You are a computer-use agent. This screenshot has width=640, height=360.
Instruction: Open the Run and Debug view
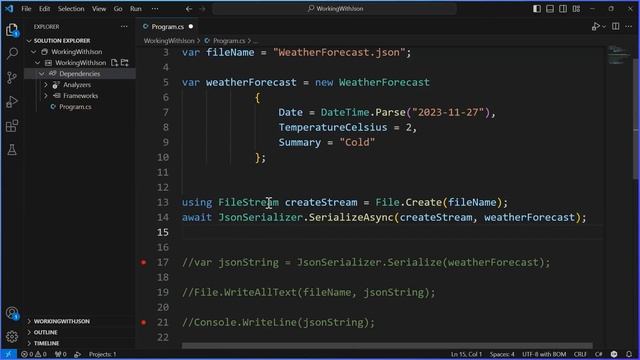tap(12, 102)
